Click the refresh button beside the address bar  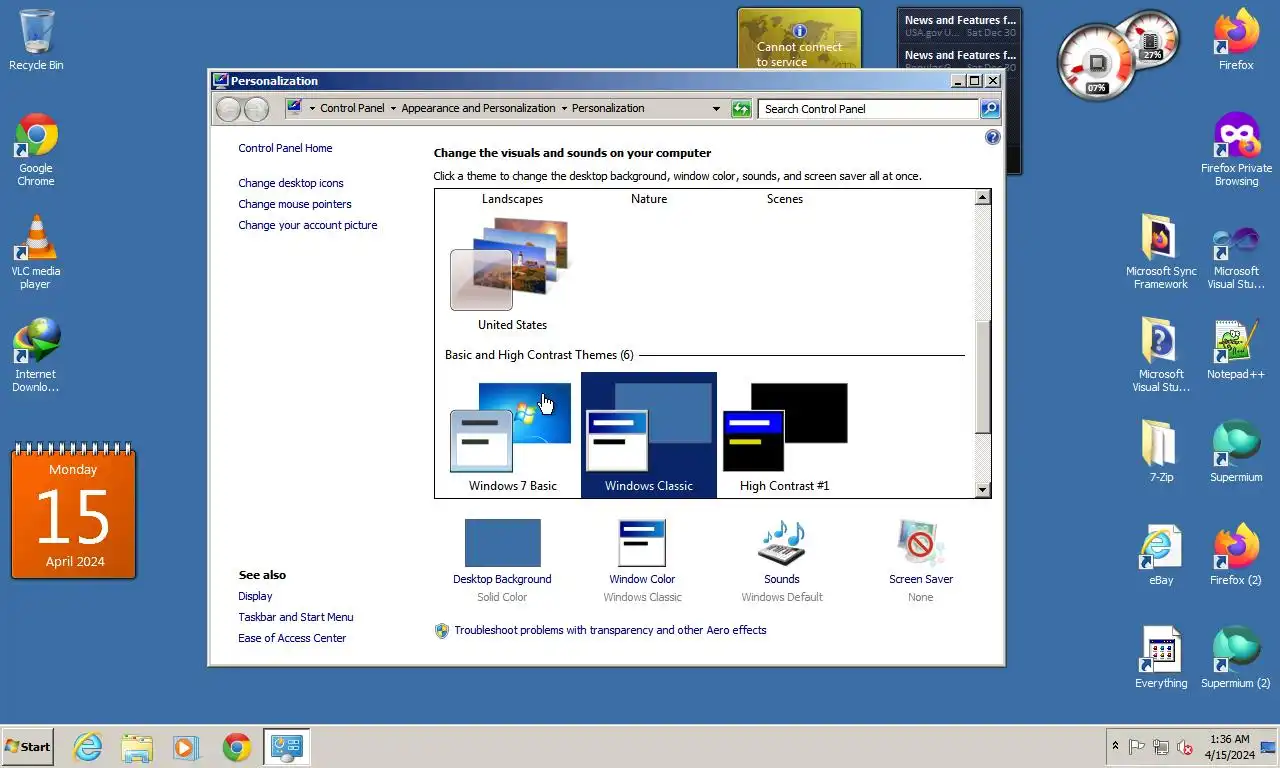pyautogui.click(x=741, y=108)
